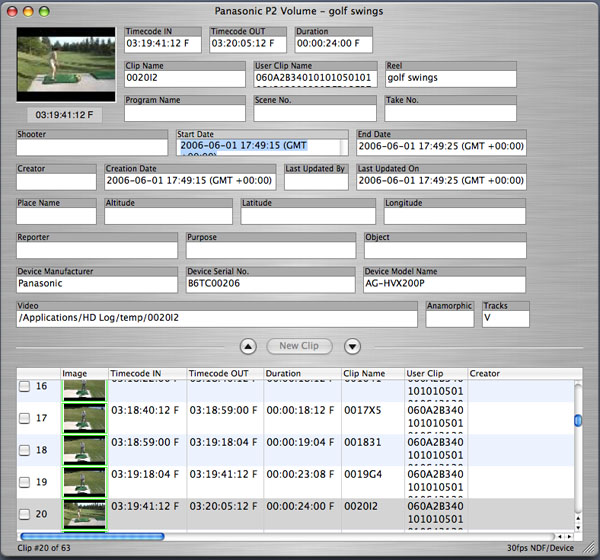Check the checkbox for clip 16
Image resolution: width=600 pixels, height=560 pixels.
[24, 386]
